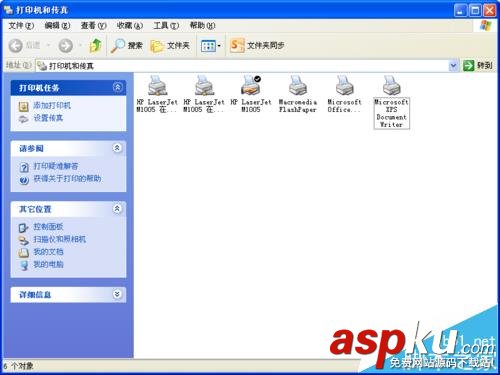The image size is (500, 375).
Task: Open the 收藏 (Favorites) menu
Action: (x=130, y=26)
